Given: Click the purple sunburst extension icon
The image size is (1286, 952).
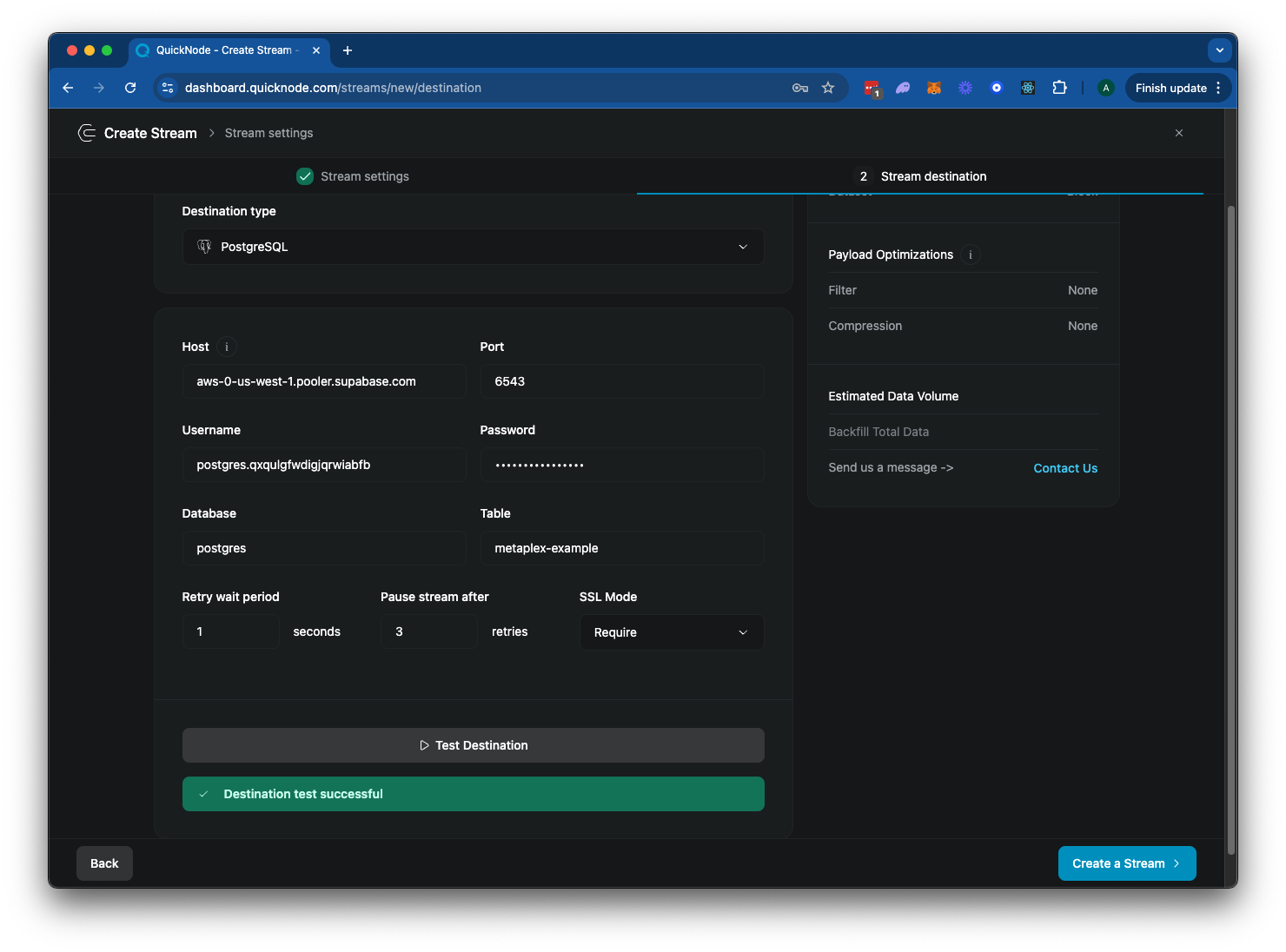Looking at the screenshot, I should point(965,88).
